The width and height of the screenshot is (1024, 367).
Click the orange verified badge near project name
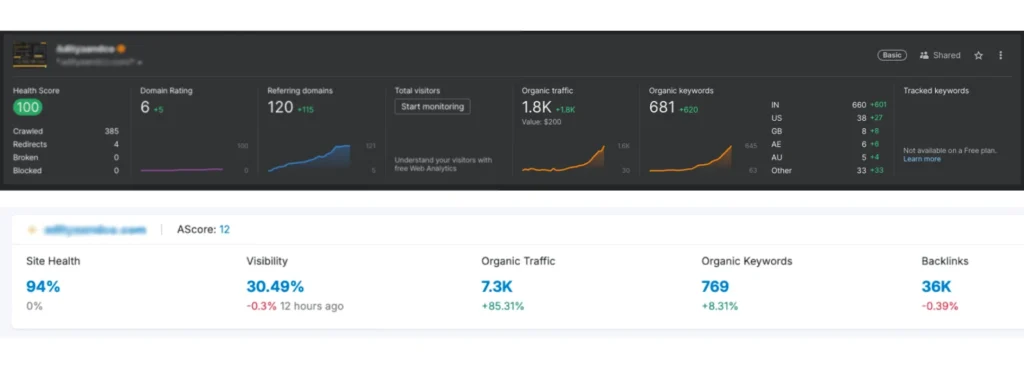pos(121,48)
